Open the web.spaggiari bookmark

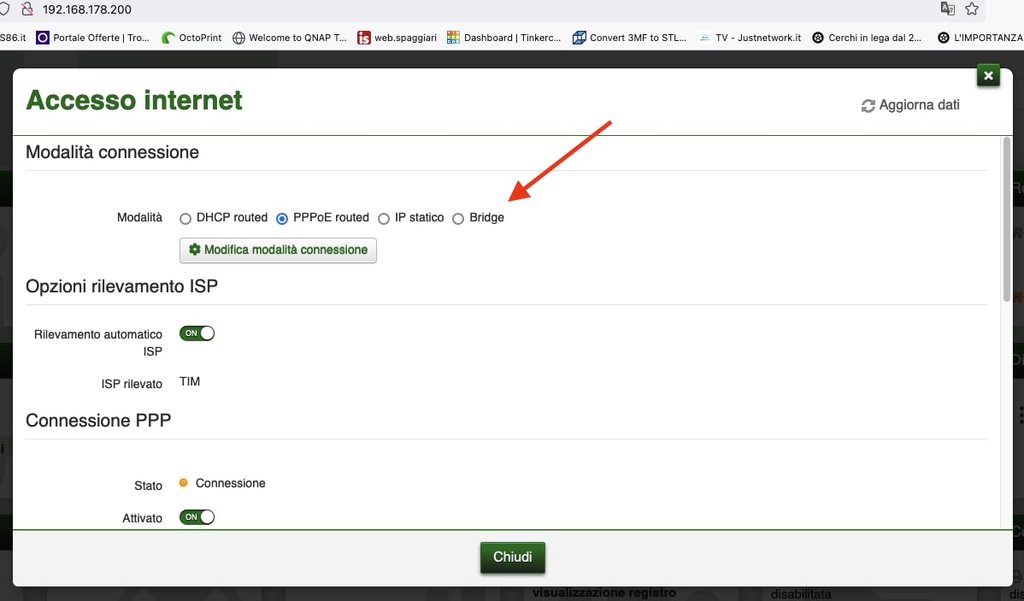point(397,38)
